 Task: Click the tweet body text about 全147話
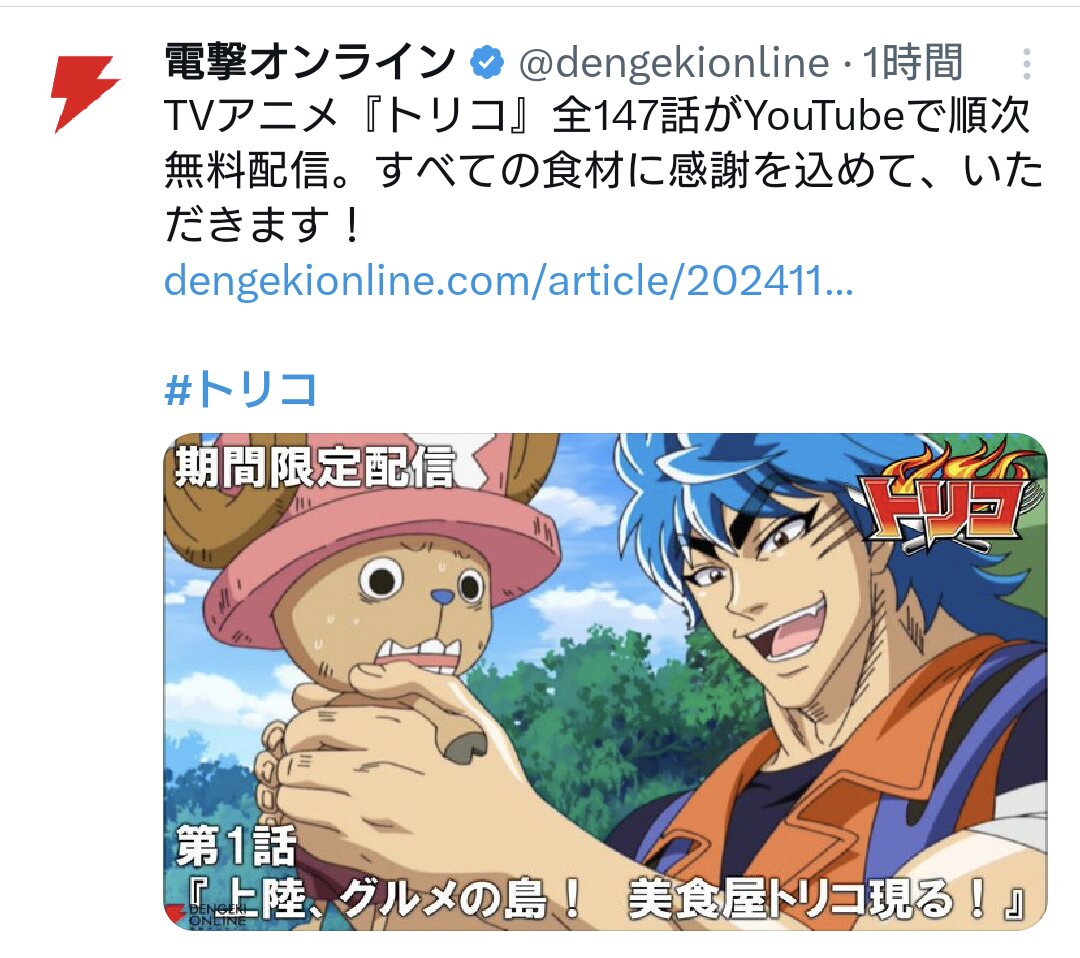point(603,170)
